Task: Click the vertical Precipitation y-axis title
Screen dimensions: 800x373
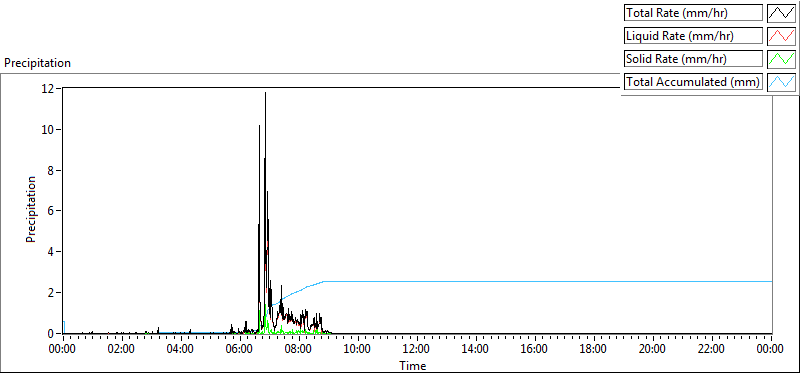Action: 31,209
